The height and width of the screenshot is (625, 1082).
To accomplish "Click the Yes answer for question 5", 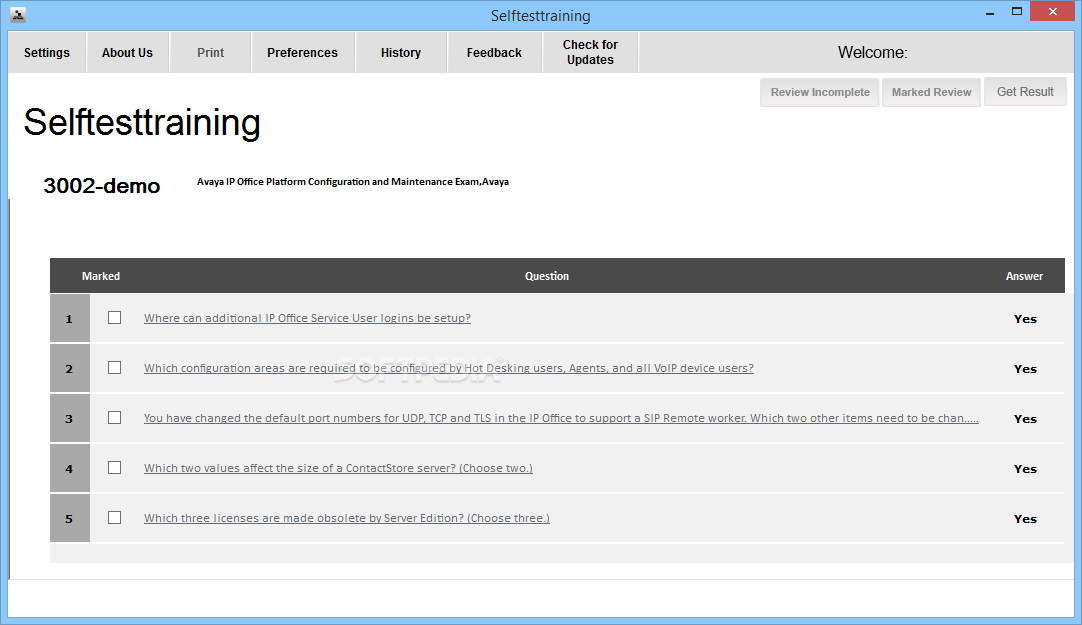I will 1025,519.
